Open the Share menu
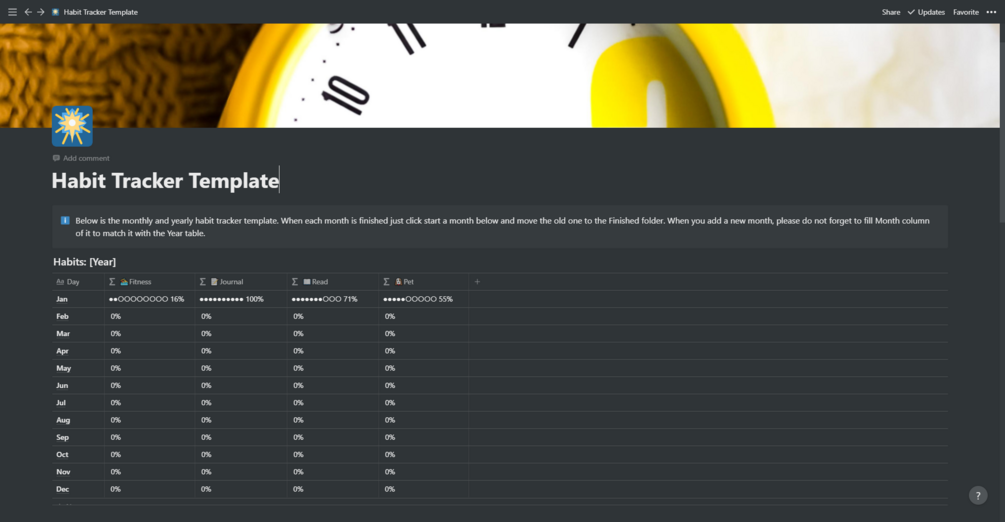The height and width of the screenshot is (522, 1005). [x=890, y=12]
